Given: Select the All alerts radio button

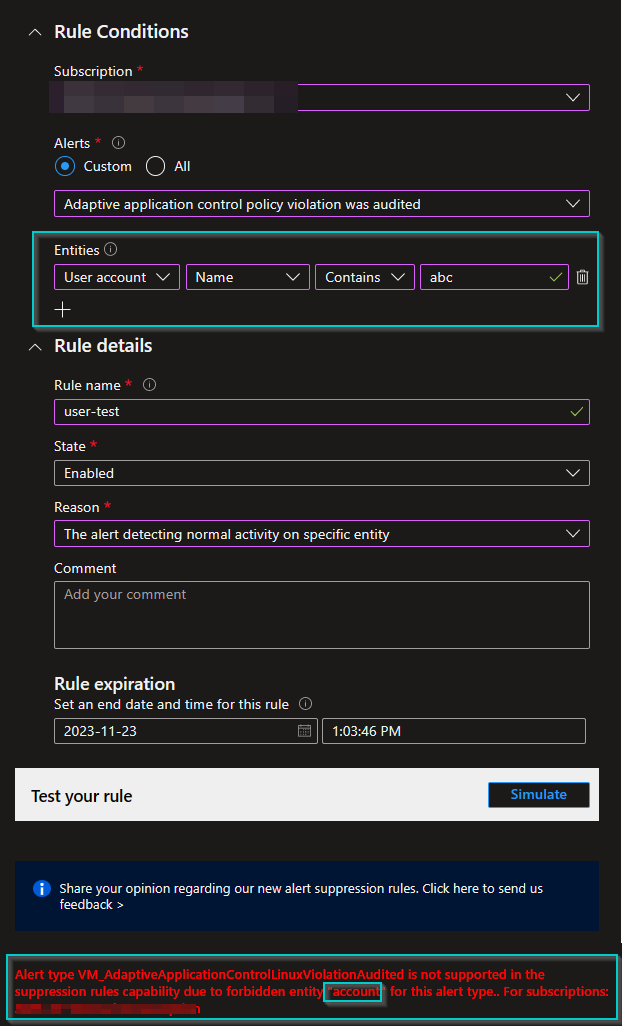Looking at the screenshot, I should coord(153,166).
